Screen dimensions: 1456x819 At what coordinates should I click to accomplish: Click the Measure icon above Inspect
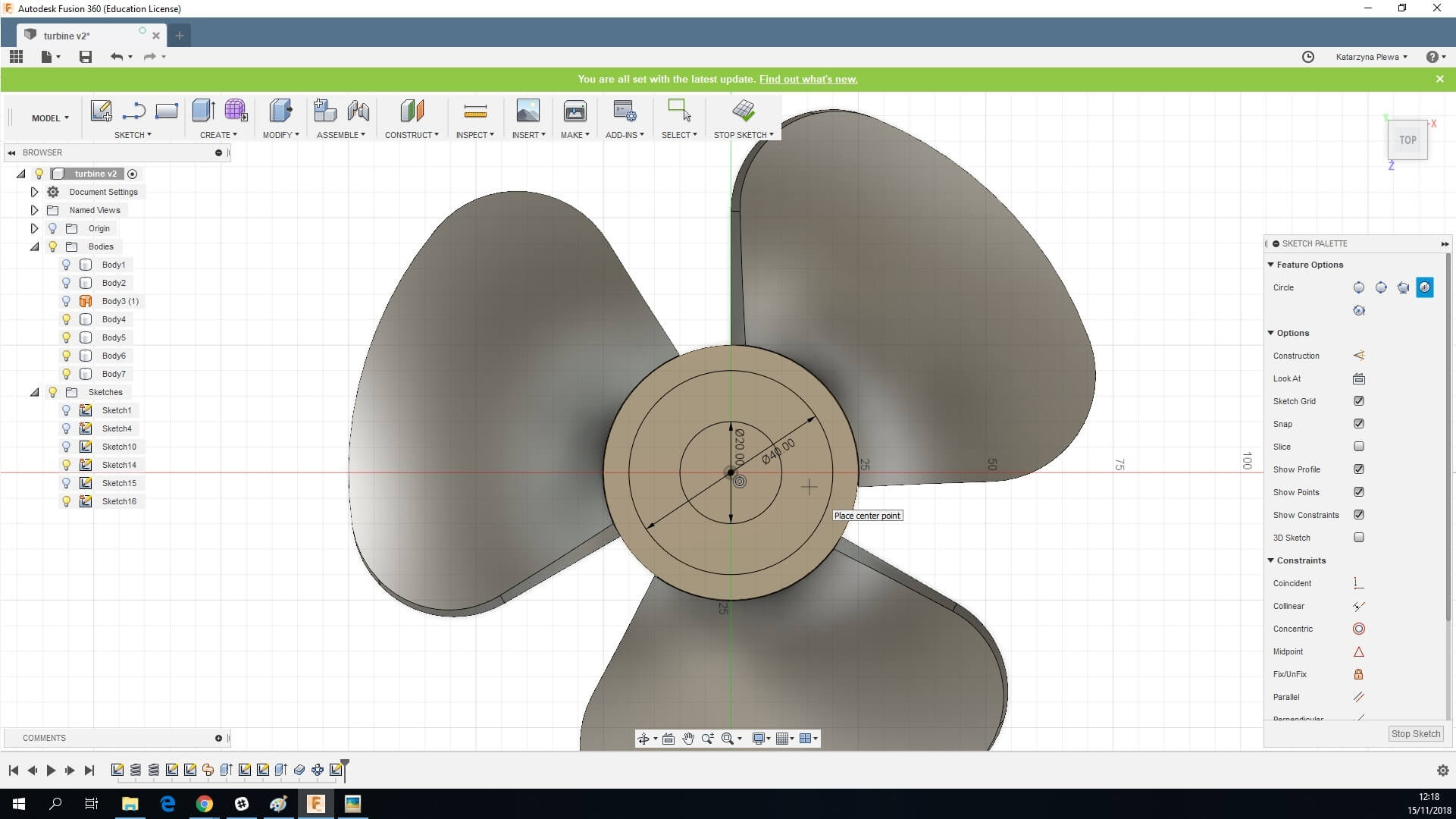(474, 112)
